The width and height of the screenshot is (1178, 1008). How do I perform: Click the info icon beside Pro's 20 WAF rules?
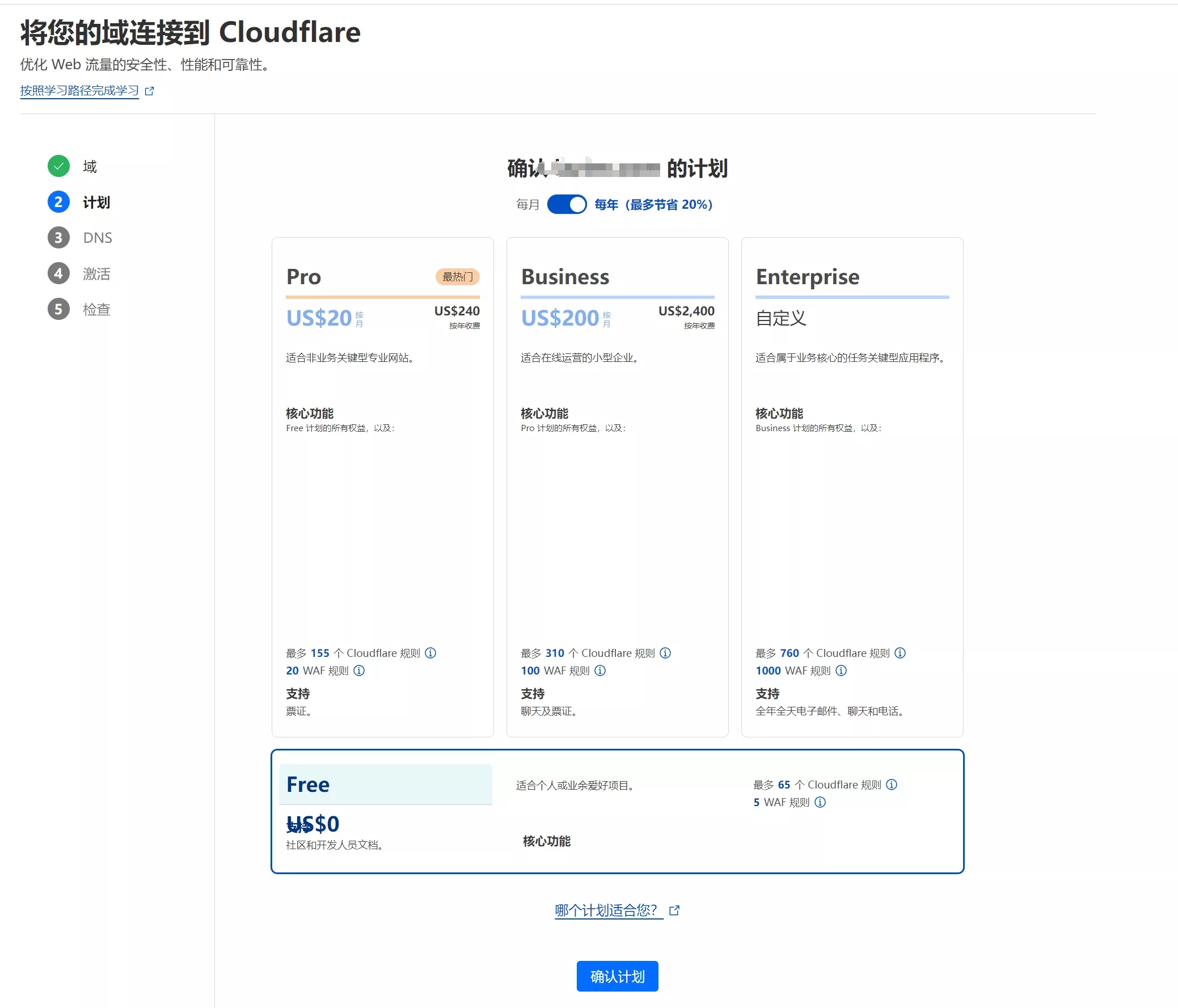(x=359, y=671)
